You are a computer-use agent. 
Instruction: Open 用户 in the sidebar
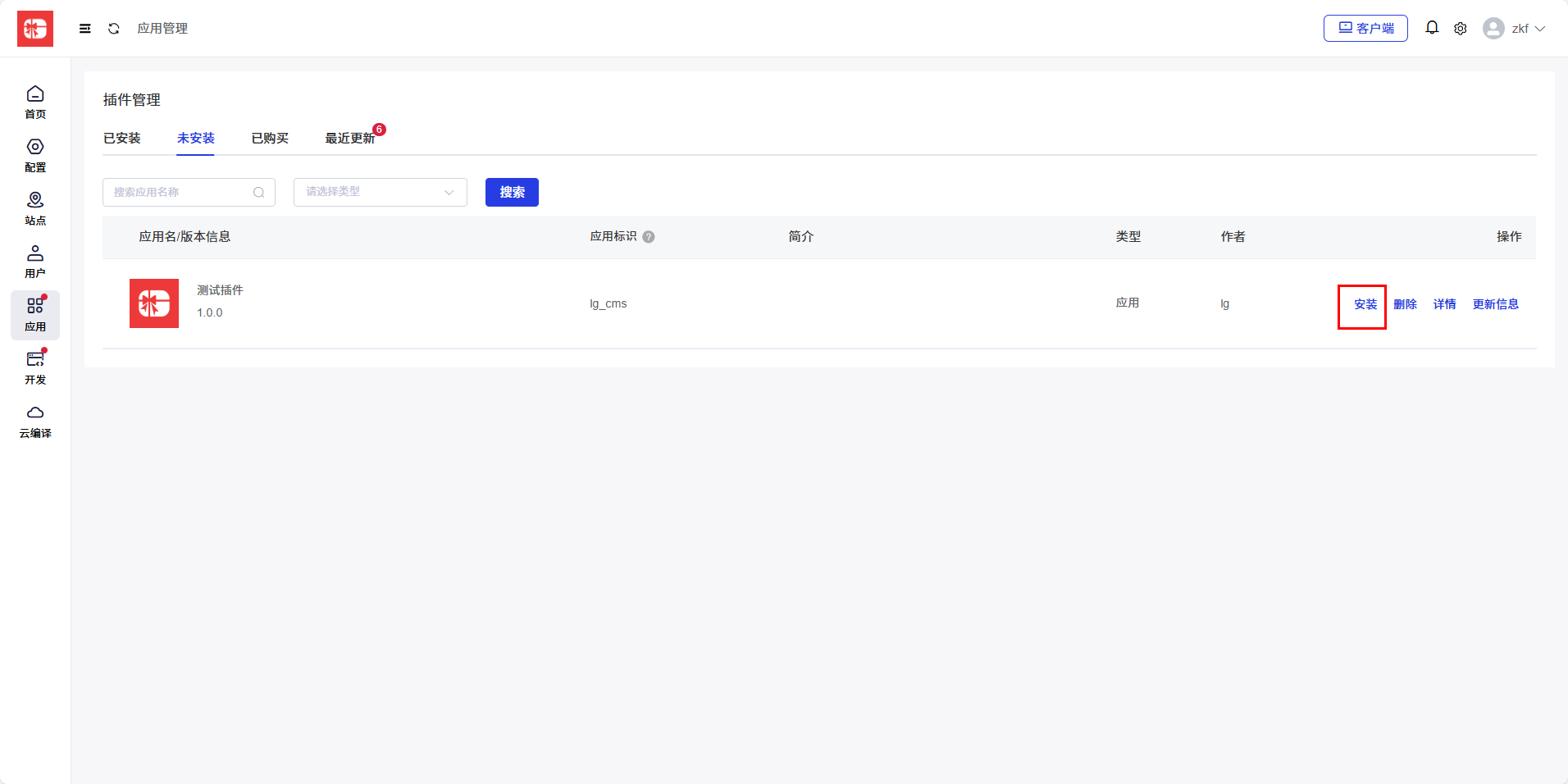35,262
